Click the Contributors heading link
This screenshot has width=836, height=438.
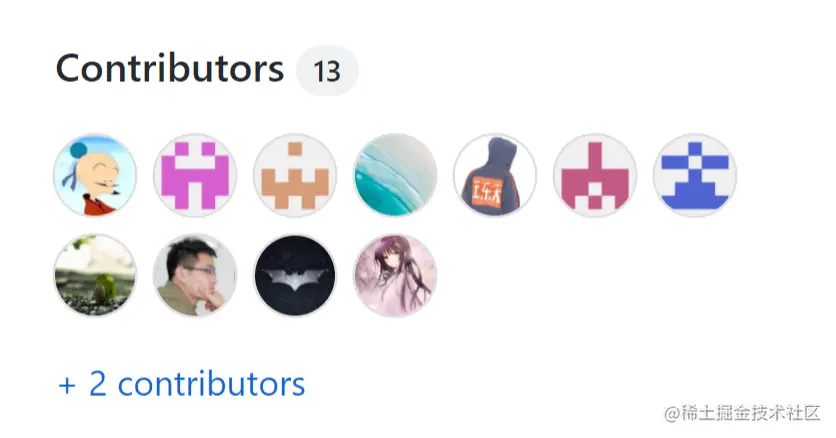coord(170,69)
